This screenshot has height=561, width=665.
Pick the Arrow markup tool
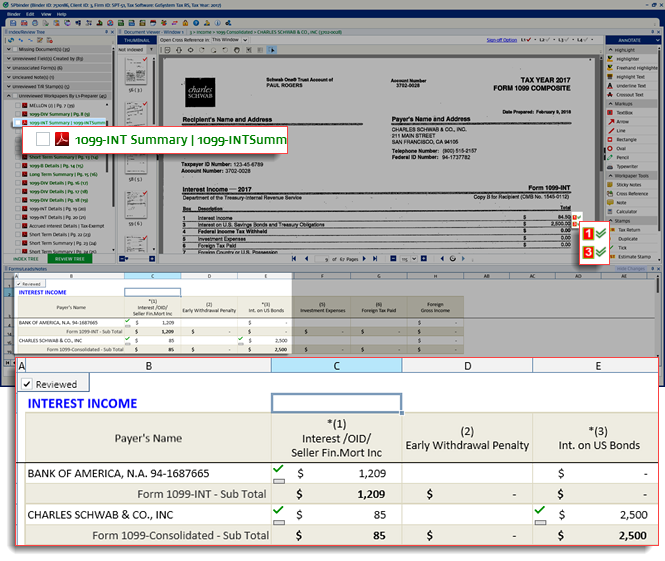(x=621, y=121)
